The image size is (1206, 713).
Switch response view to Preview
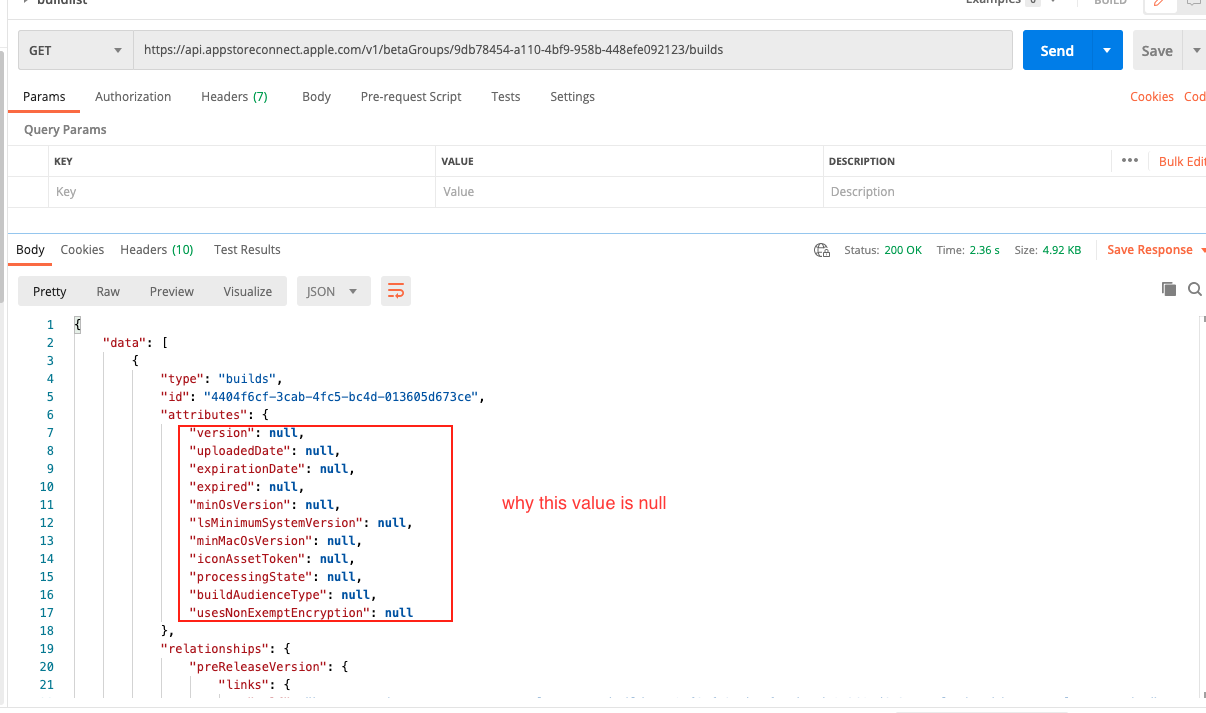point(171,291)
